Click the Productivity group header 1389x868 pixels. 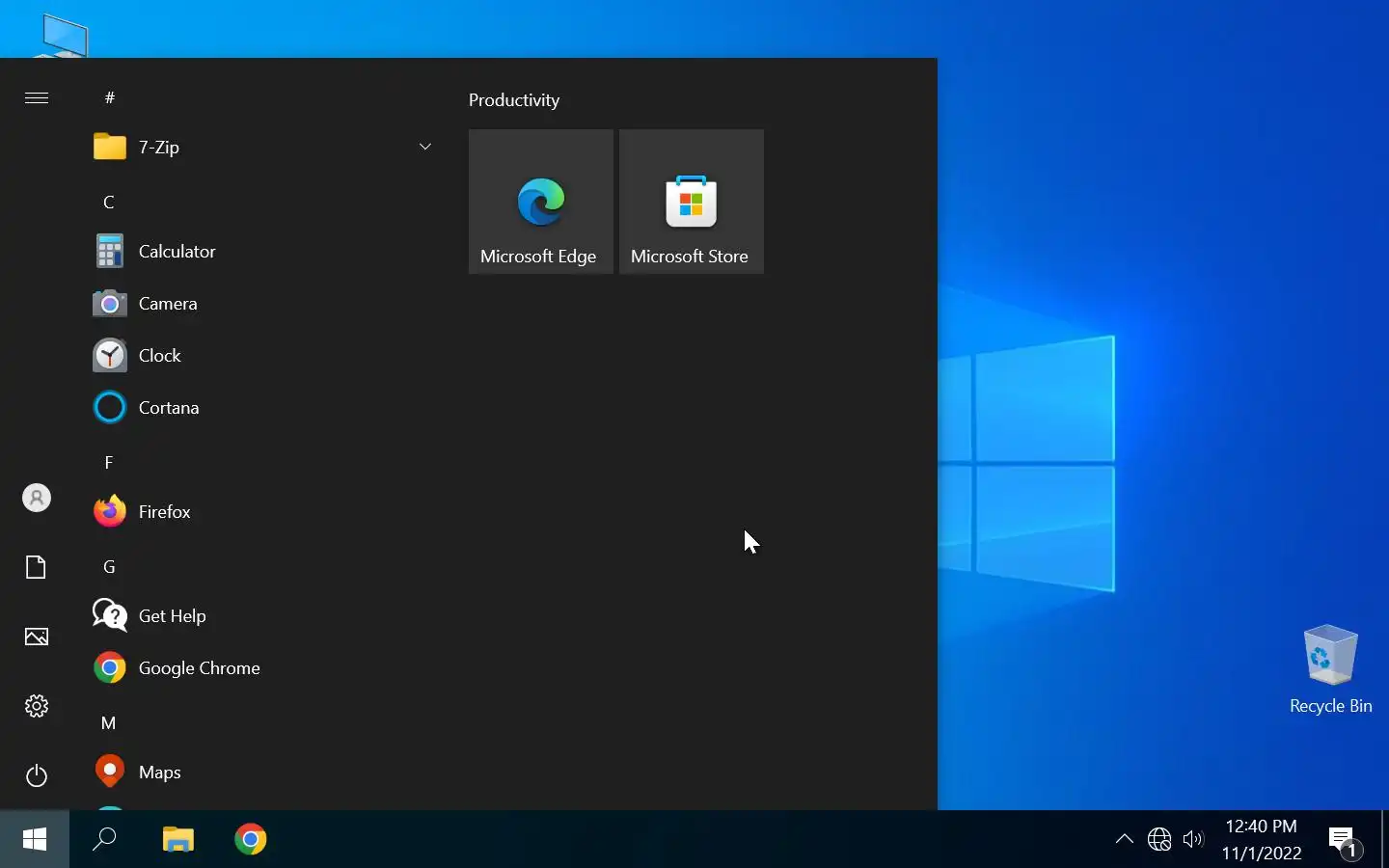[514, 100]
